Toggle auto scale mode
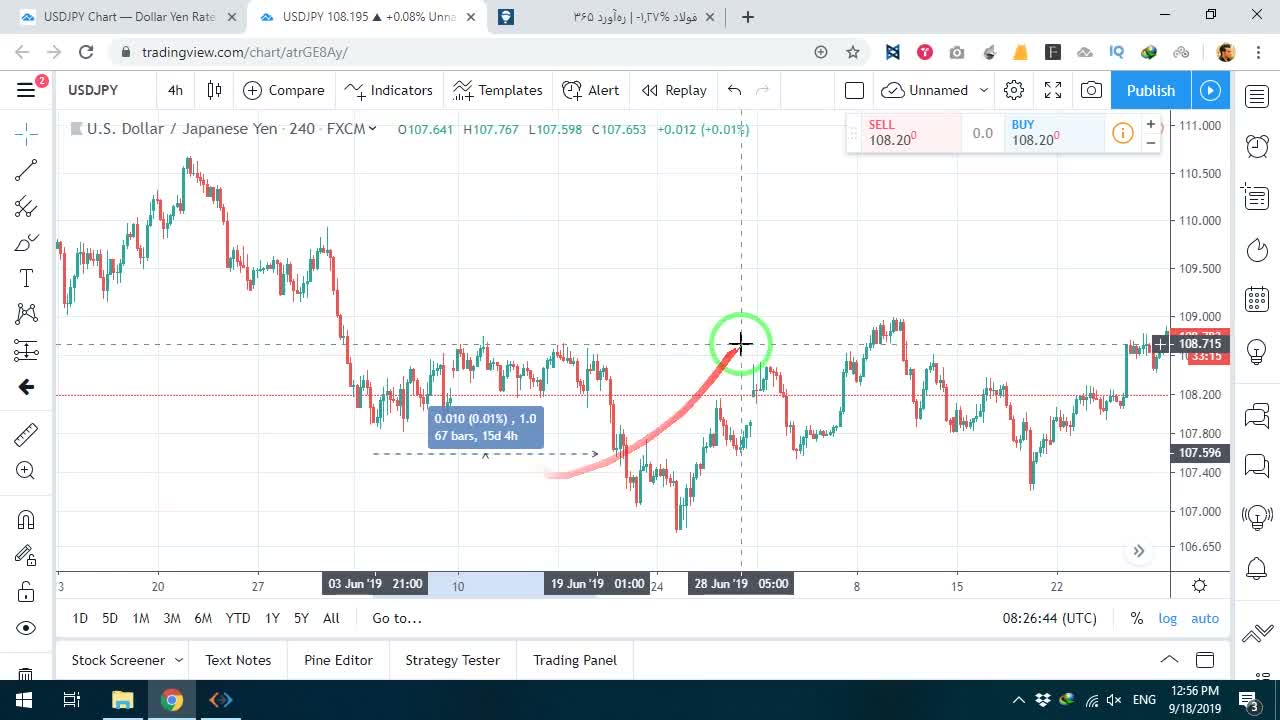Screen dimensions: 1280x720 (1205, 618)
